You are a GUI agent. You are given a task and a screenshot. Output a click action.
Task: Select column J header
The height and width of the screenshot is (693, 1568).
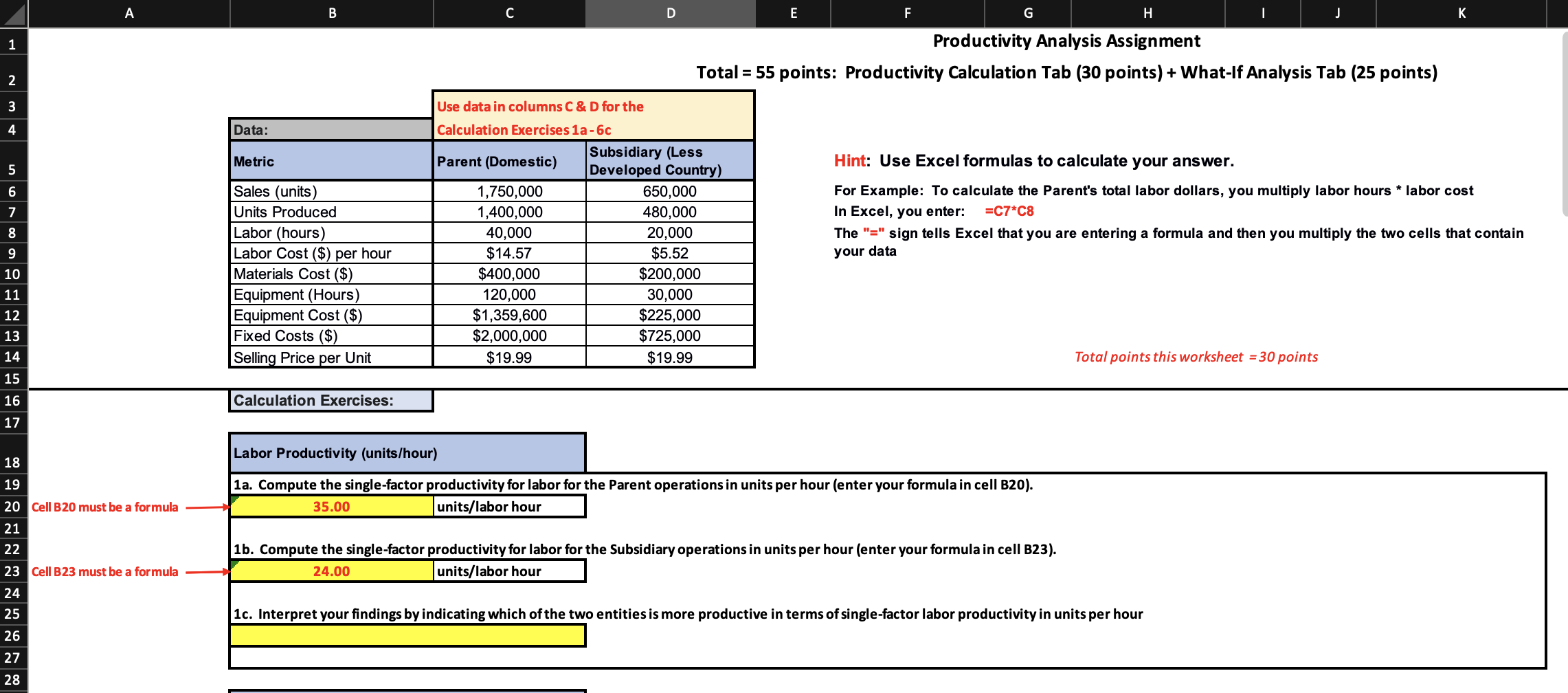pos(1338,13)
